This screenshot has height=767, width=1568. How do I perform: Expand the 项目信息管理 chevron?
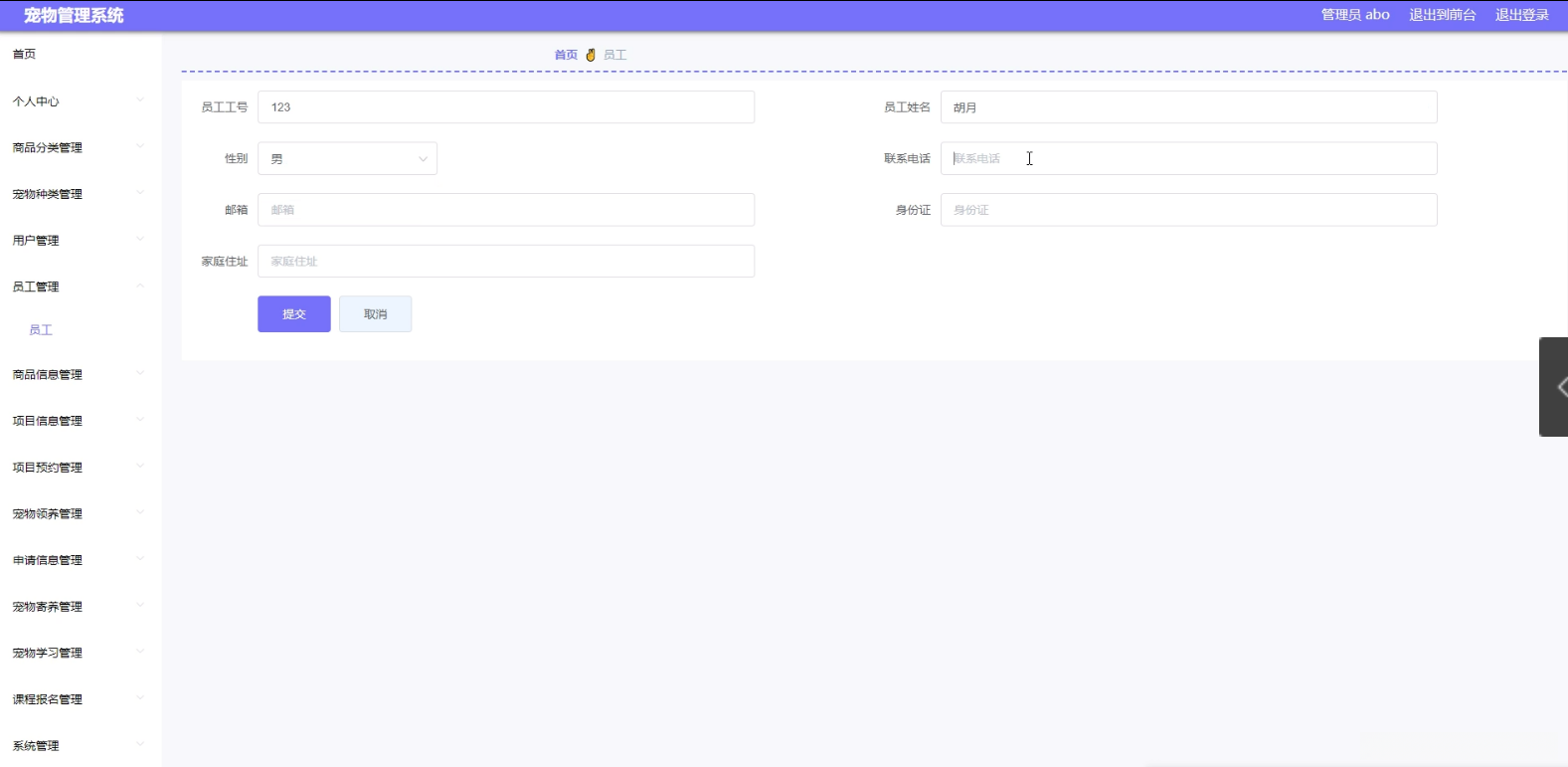click(140, 420)
